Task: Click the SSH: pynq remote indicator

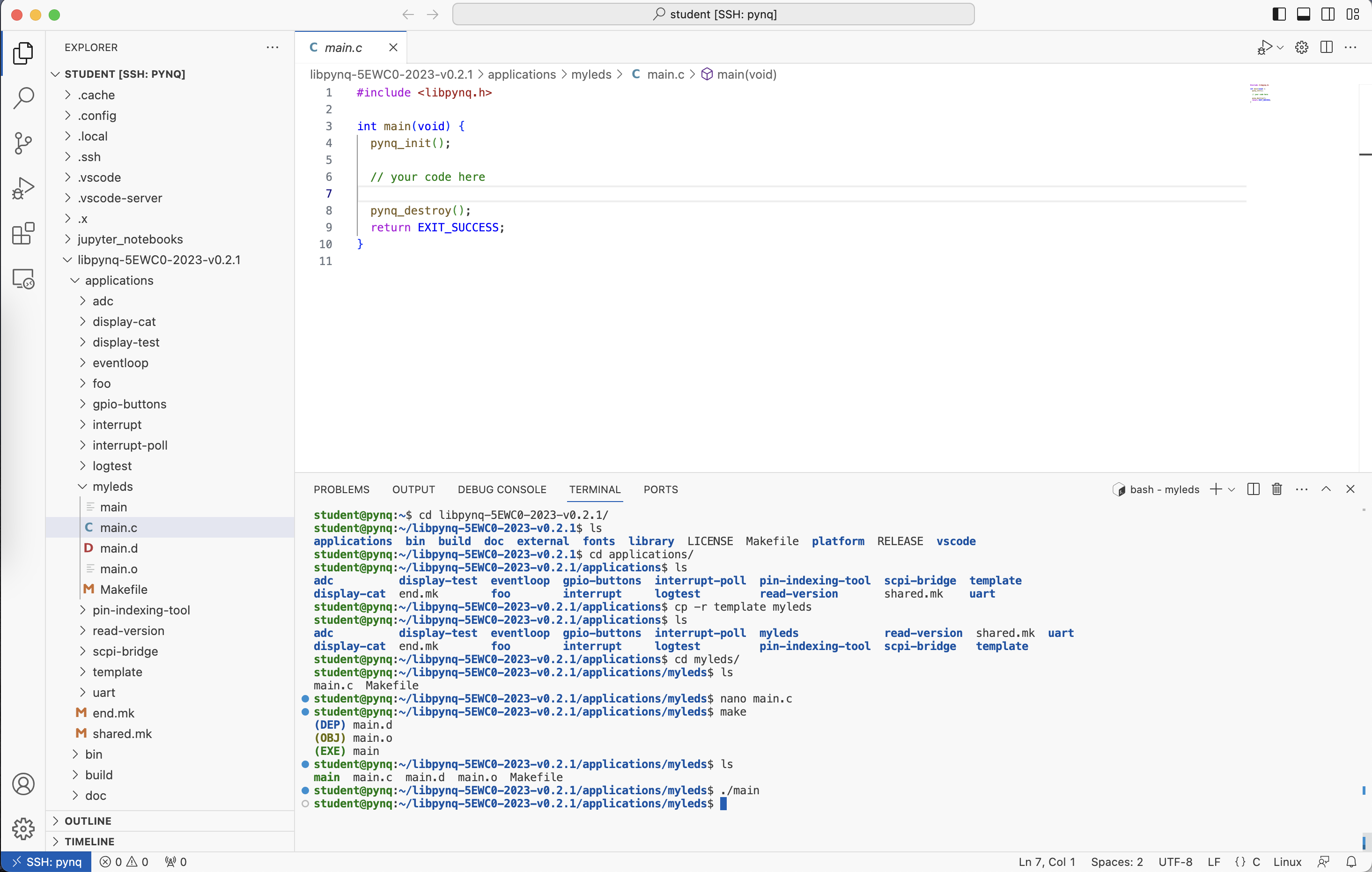Action: pos(46,862)
